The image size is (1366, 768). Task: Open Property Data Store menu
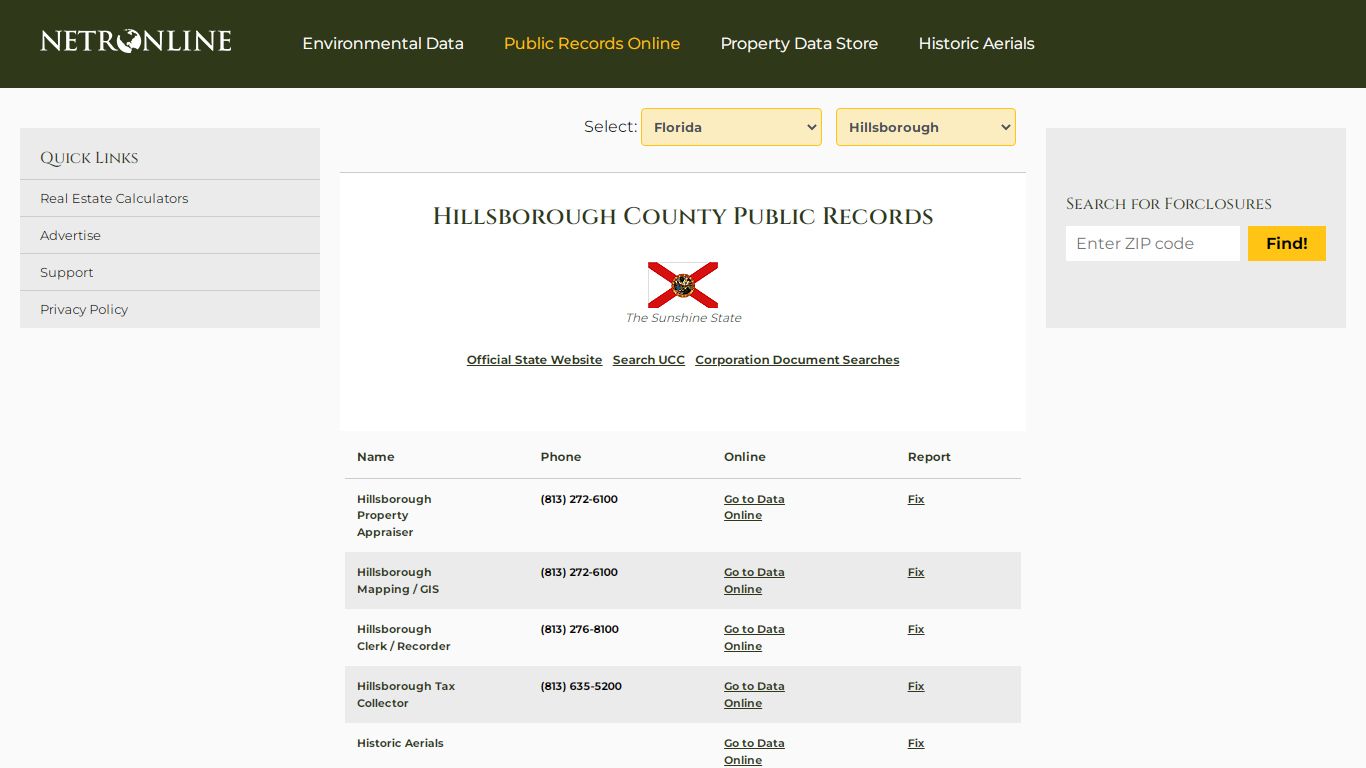point(799,44)
